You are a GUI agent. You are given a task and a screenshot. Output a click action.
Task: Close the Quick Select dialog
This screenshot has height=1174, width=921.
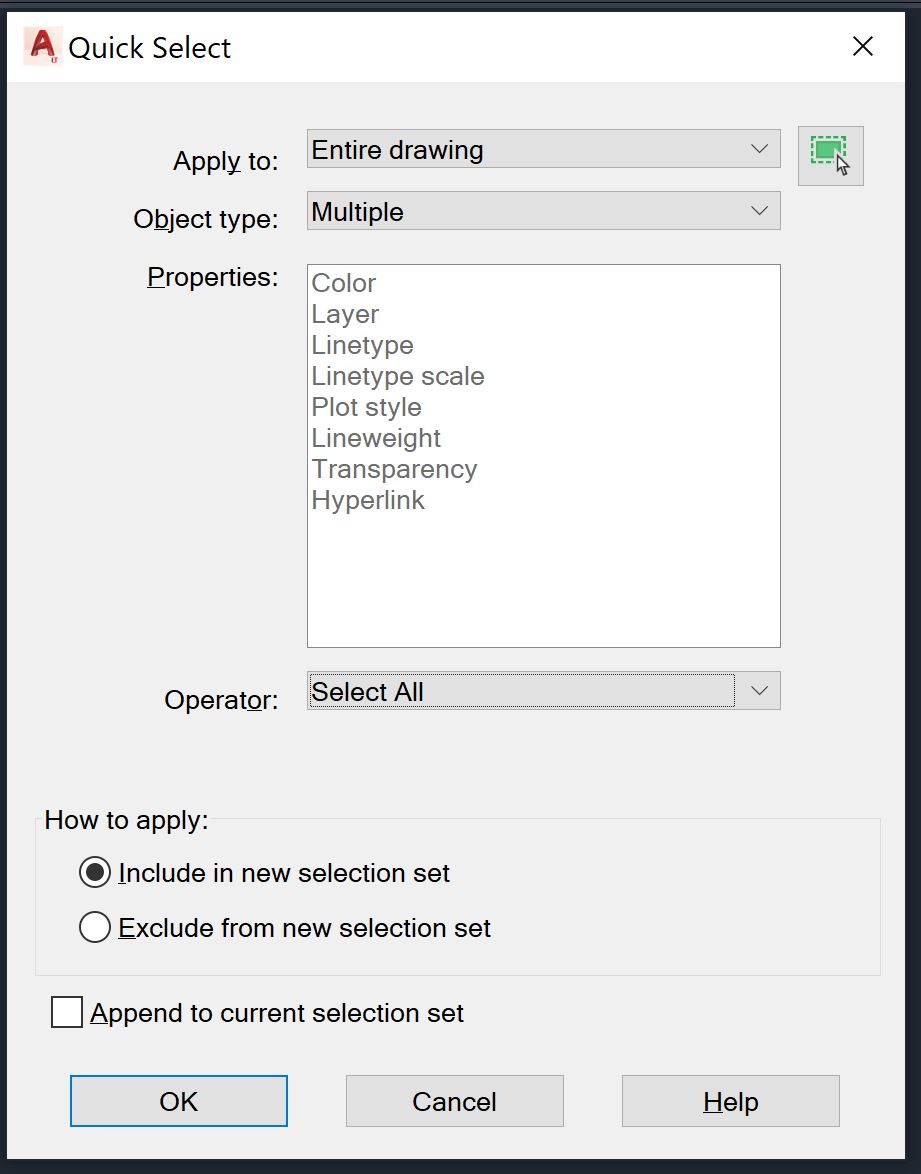pos(863,46)
